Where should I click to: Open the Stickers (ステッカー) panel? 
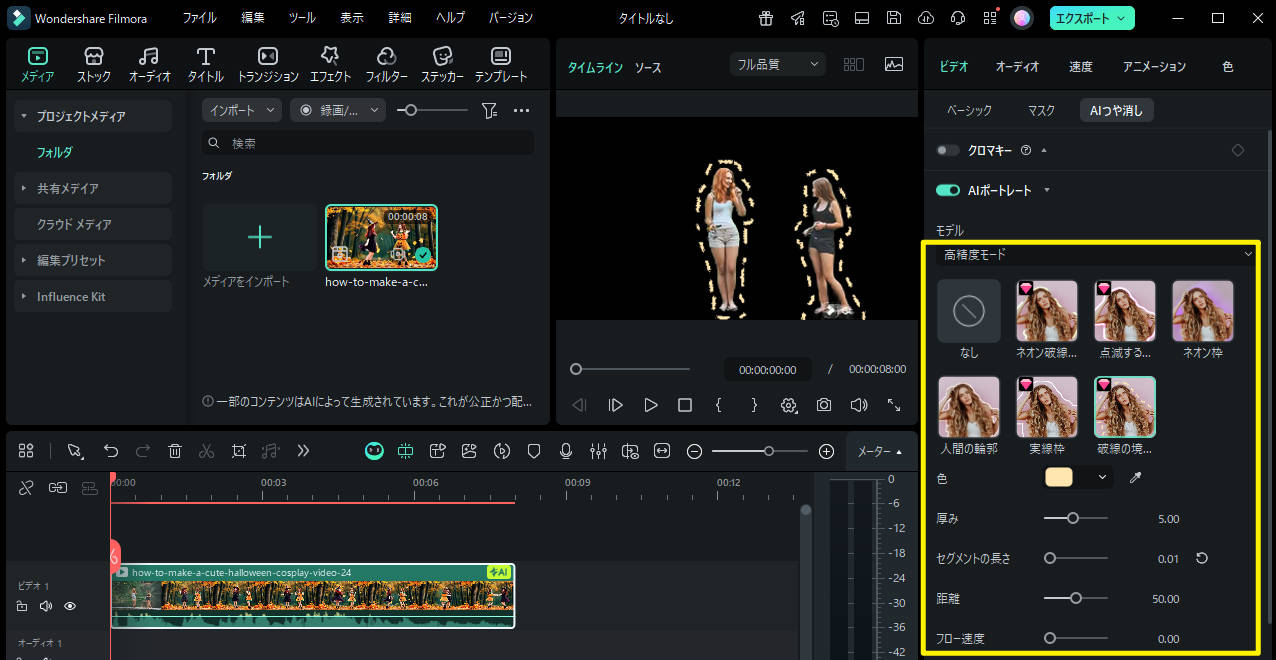pos(442,64)
